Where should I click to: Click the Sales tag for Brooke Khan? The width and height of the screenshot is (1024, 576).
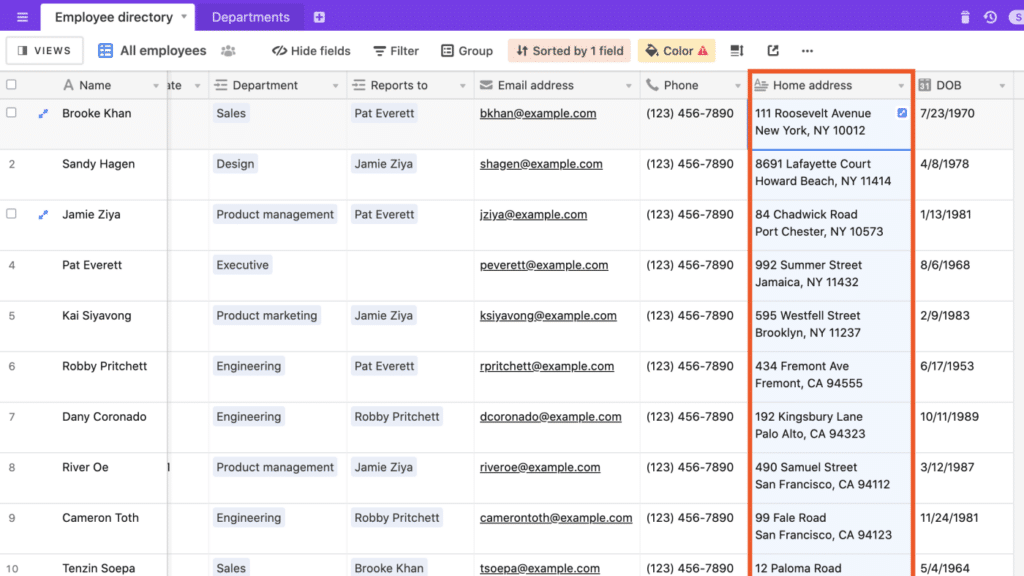pos(231,114)
